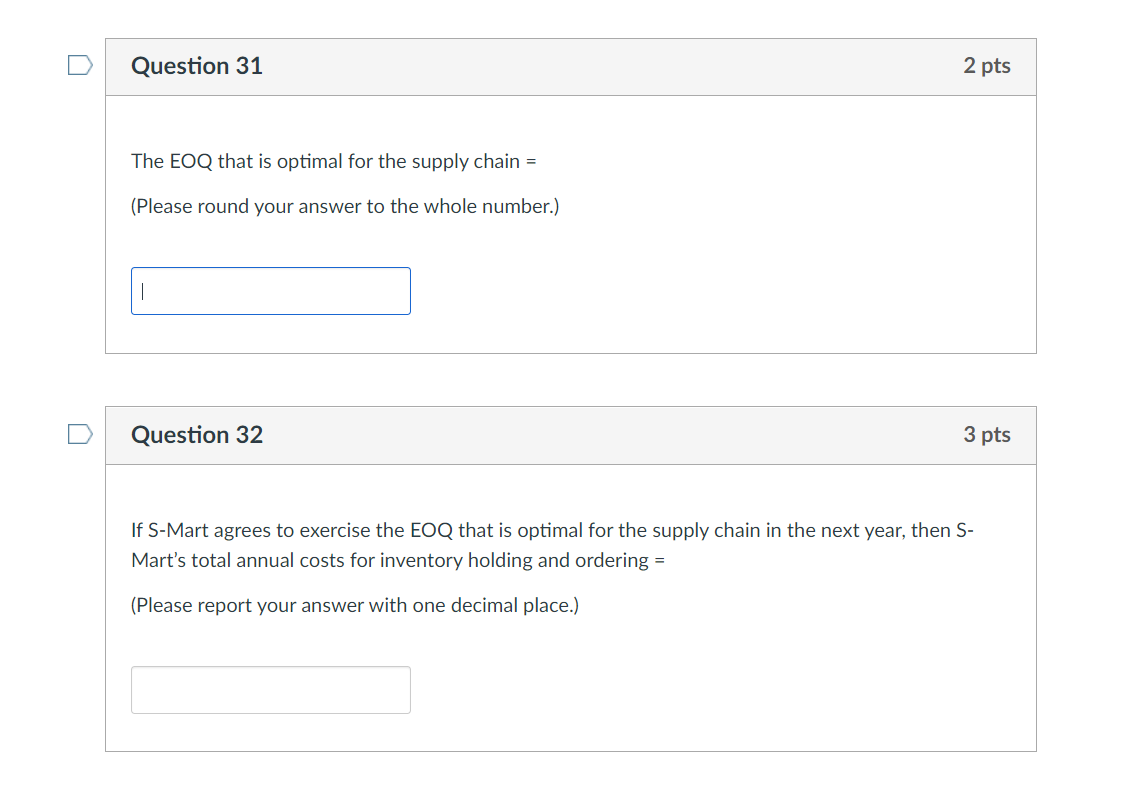Select the flag marker left of the Question 31 header
This screenshot has height=789, width=1127.
pos(79,63)
